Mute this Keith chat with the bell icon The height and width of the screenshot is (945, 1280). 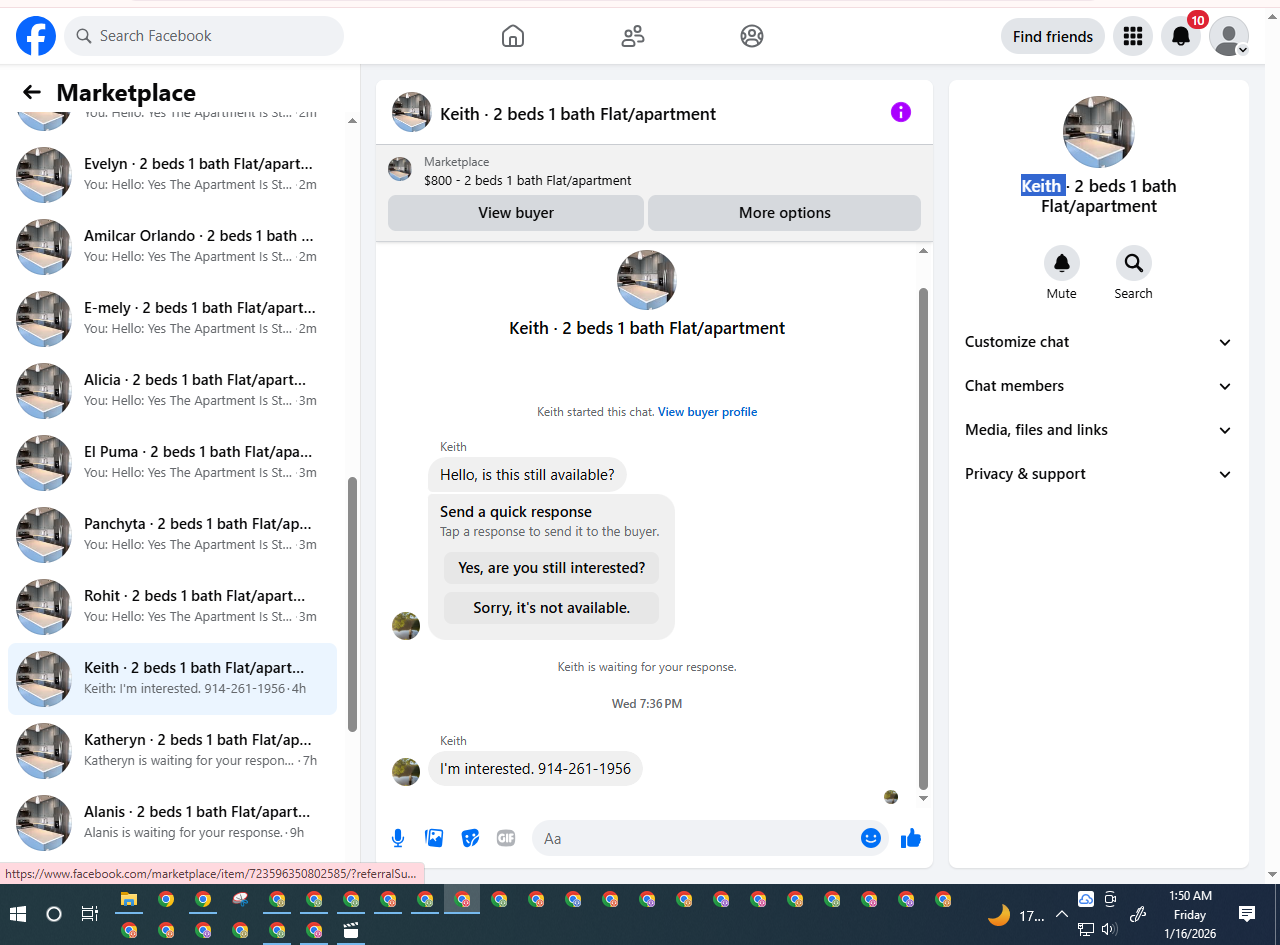(x=1062, y=264)
